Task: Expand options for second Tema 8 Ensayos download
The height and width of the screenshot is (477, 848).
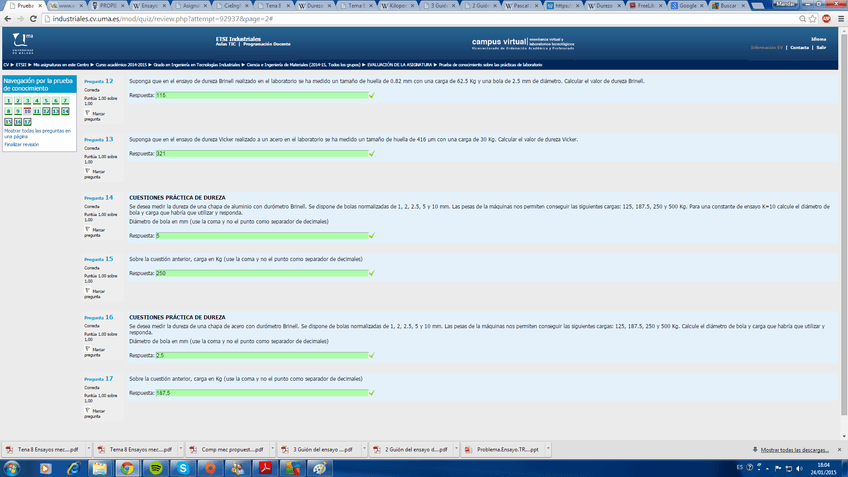Action: 181,449
